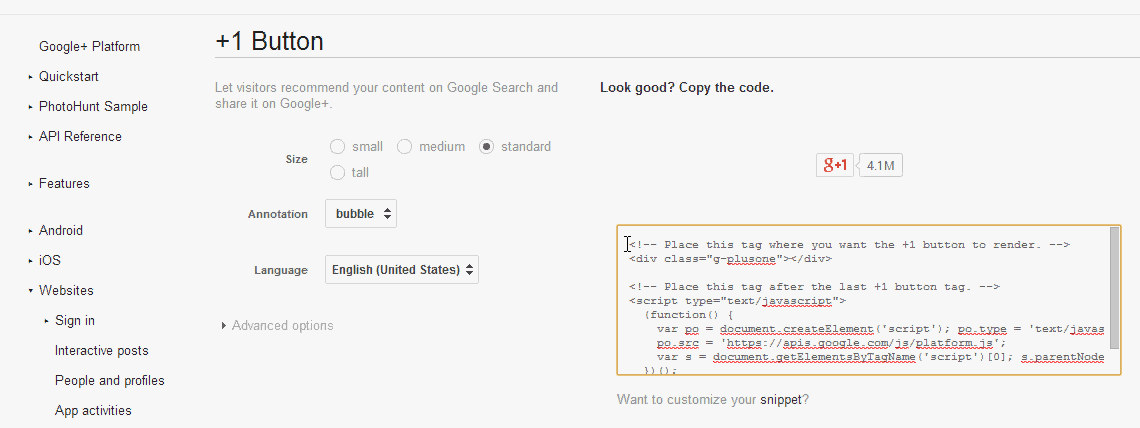Collapse the Websites section arrow
1140x428 pixels.
point(31,291)
